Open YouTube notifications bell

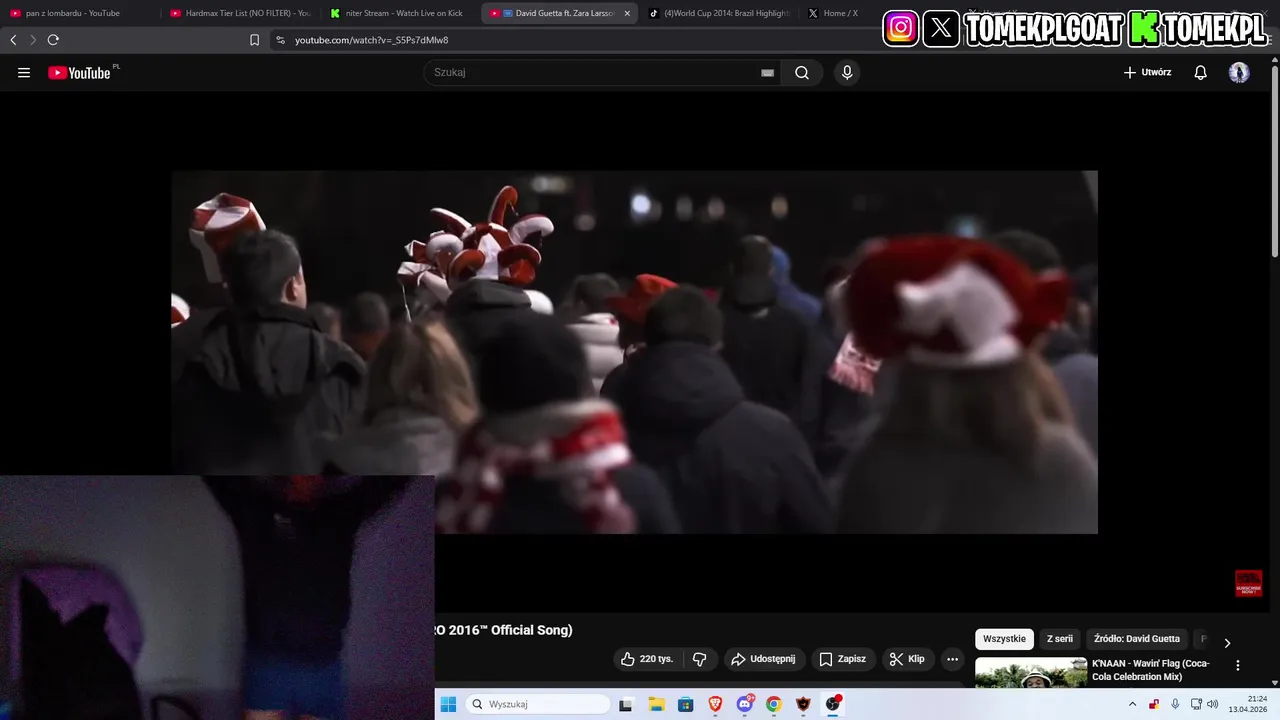(1200, 73)
